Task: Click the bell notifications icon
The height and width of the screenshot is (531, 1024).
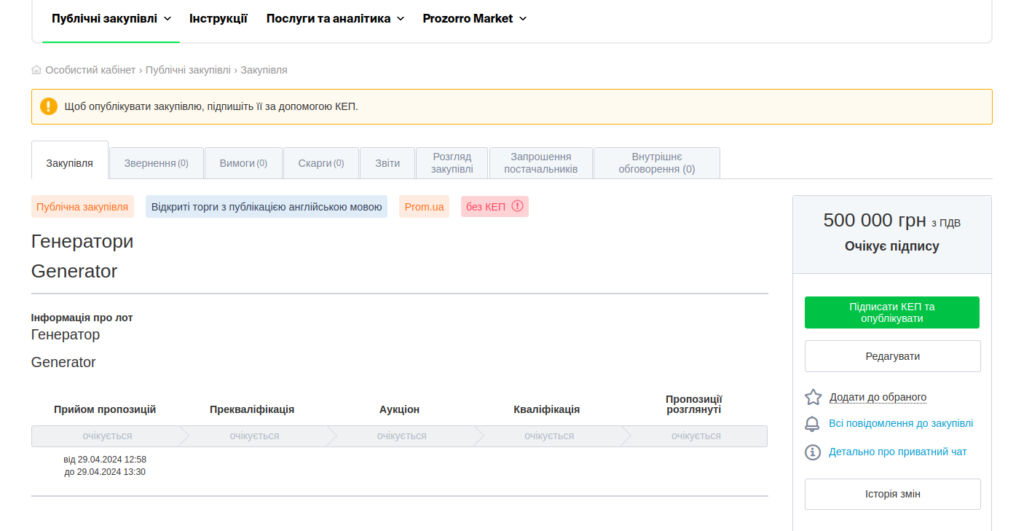Action: [x=813, y=424]
